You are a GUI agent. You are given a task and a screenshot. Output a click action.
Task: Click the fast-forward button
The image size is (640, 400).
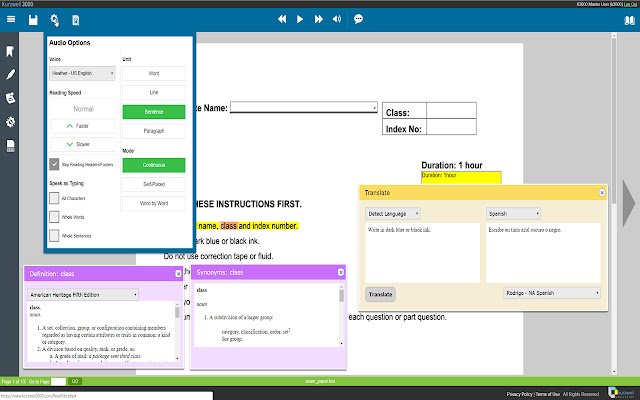(318, 19)
